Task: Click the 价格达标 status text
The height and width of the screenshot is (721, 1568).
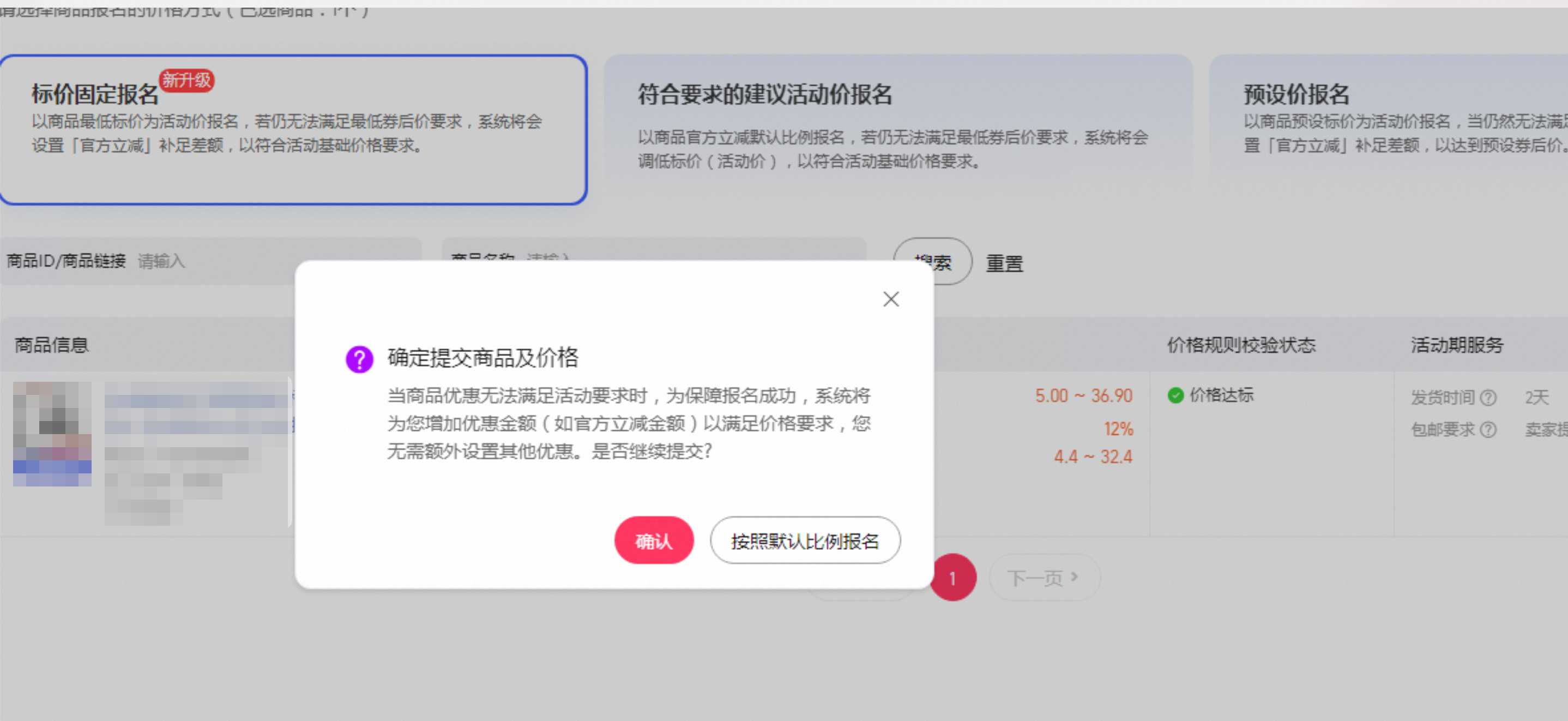Action: 1221,395
